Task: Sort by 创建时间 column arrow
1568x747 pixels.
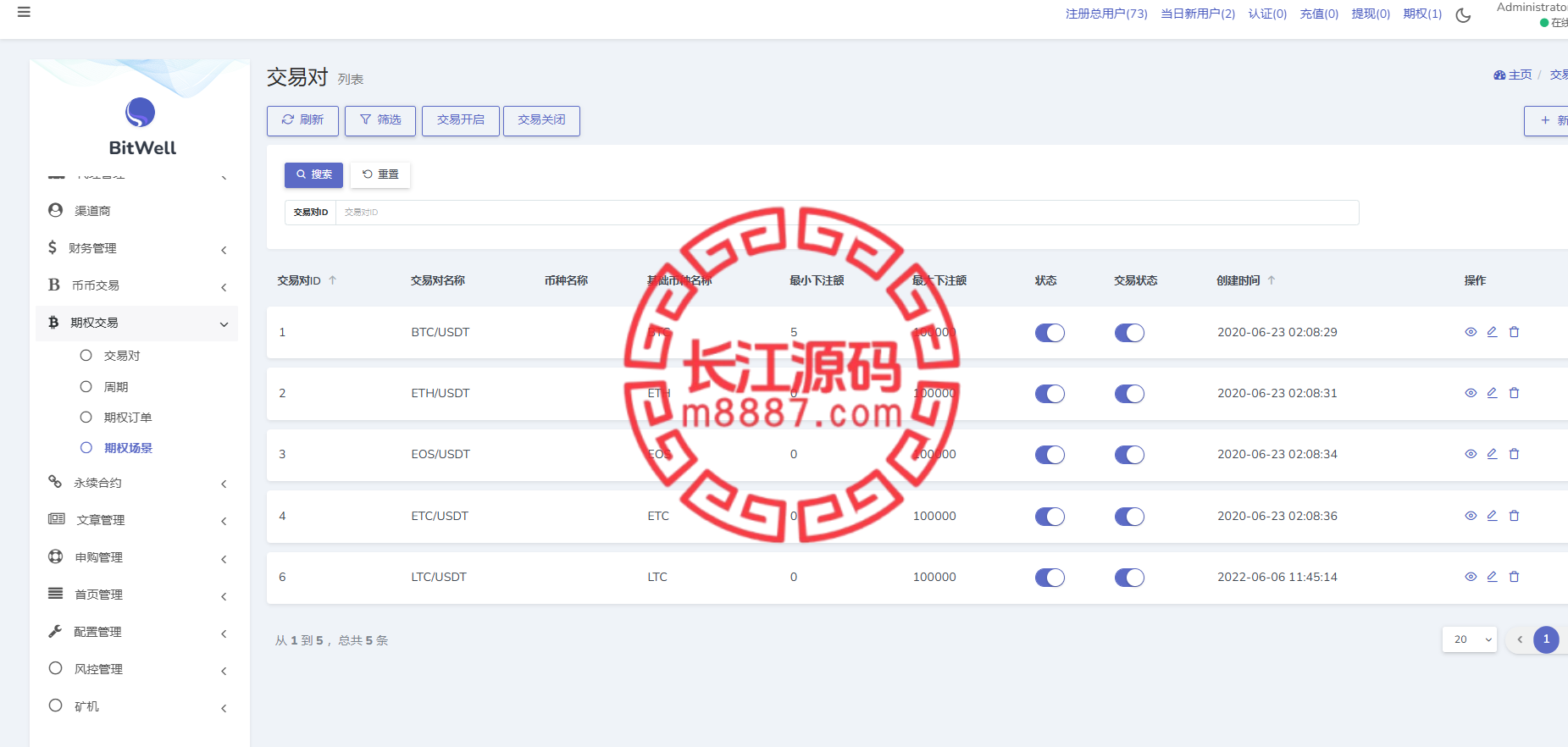Action: (1271, 280)
